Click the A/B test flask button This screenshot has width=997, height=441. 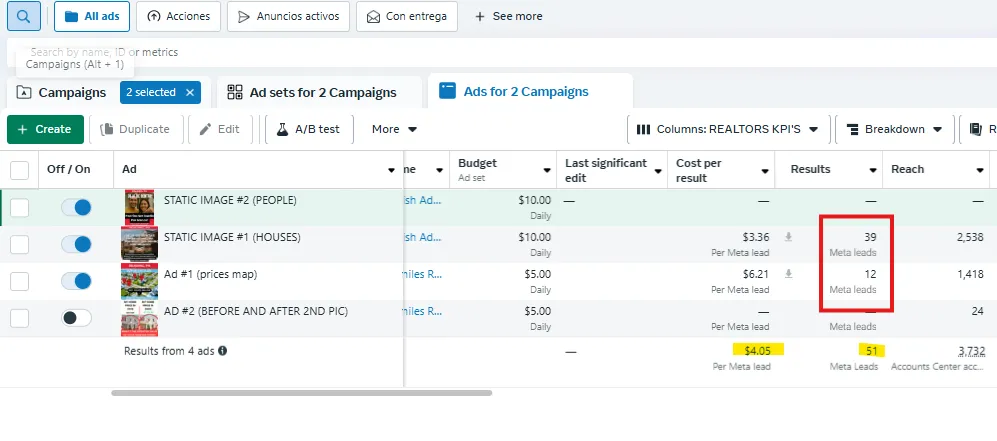pyautogui.click(x=309, y=129)
